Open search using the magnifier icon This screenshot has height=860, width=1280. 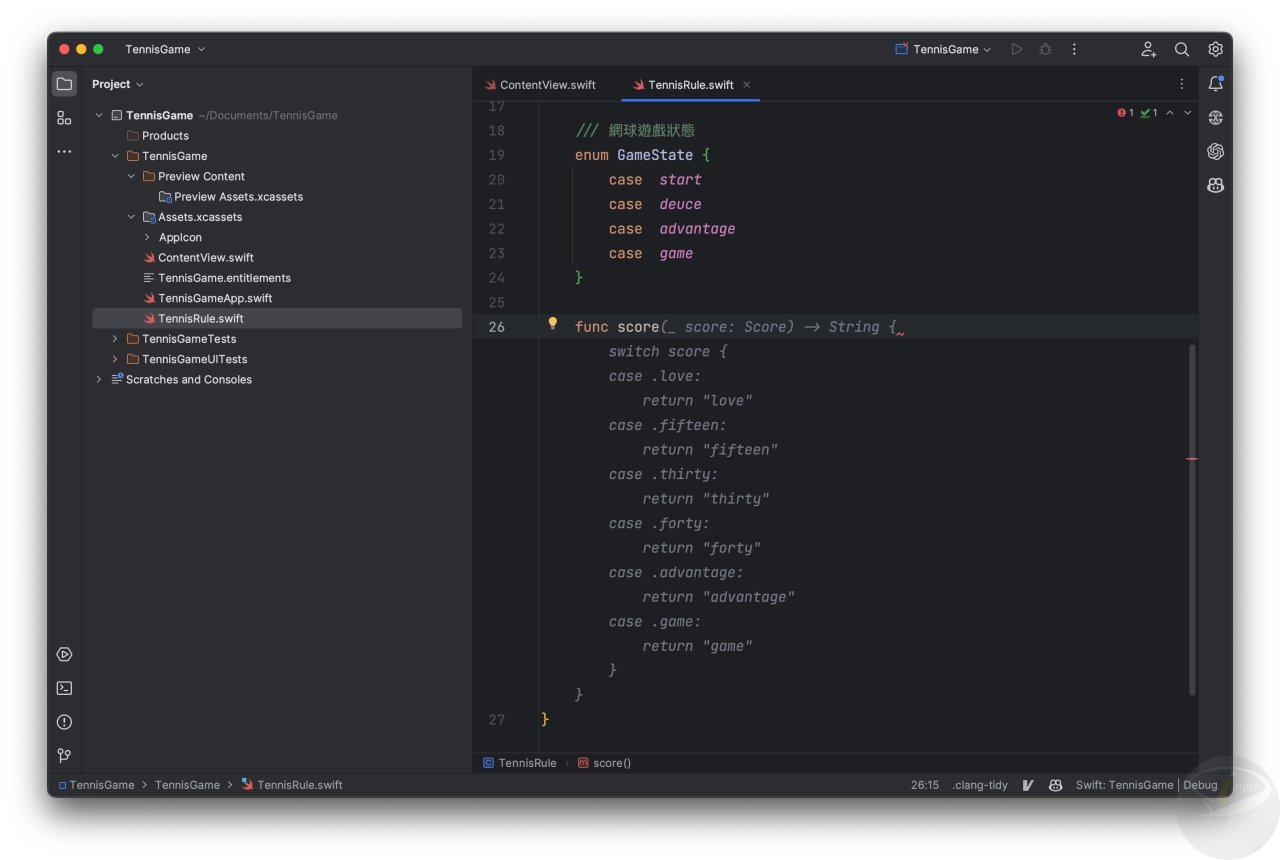click(1182, 49)
